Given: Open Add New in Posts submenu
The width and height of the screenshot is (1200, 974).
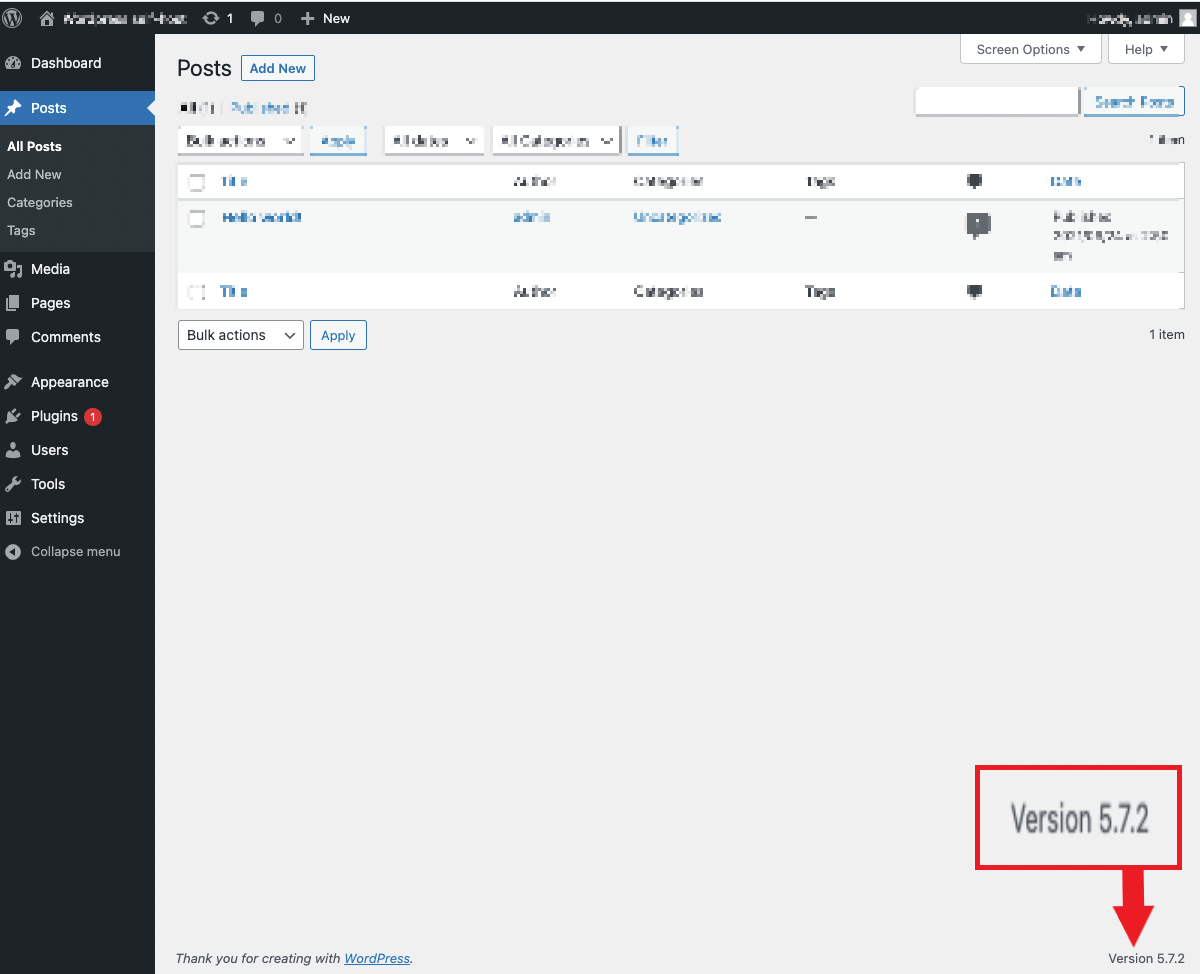Looking at the screenshot, I should pyautogui.click(x=34, y=174).
